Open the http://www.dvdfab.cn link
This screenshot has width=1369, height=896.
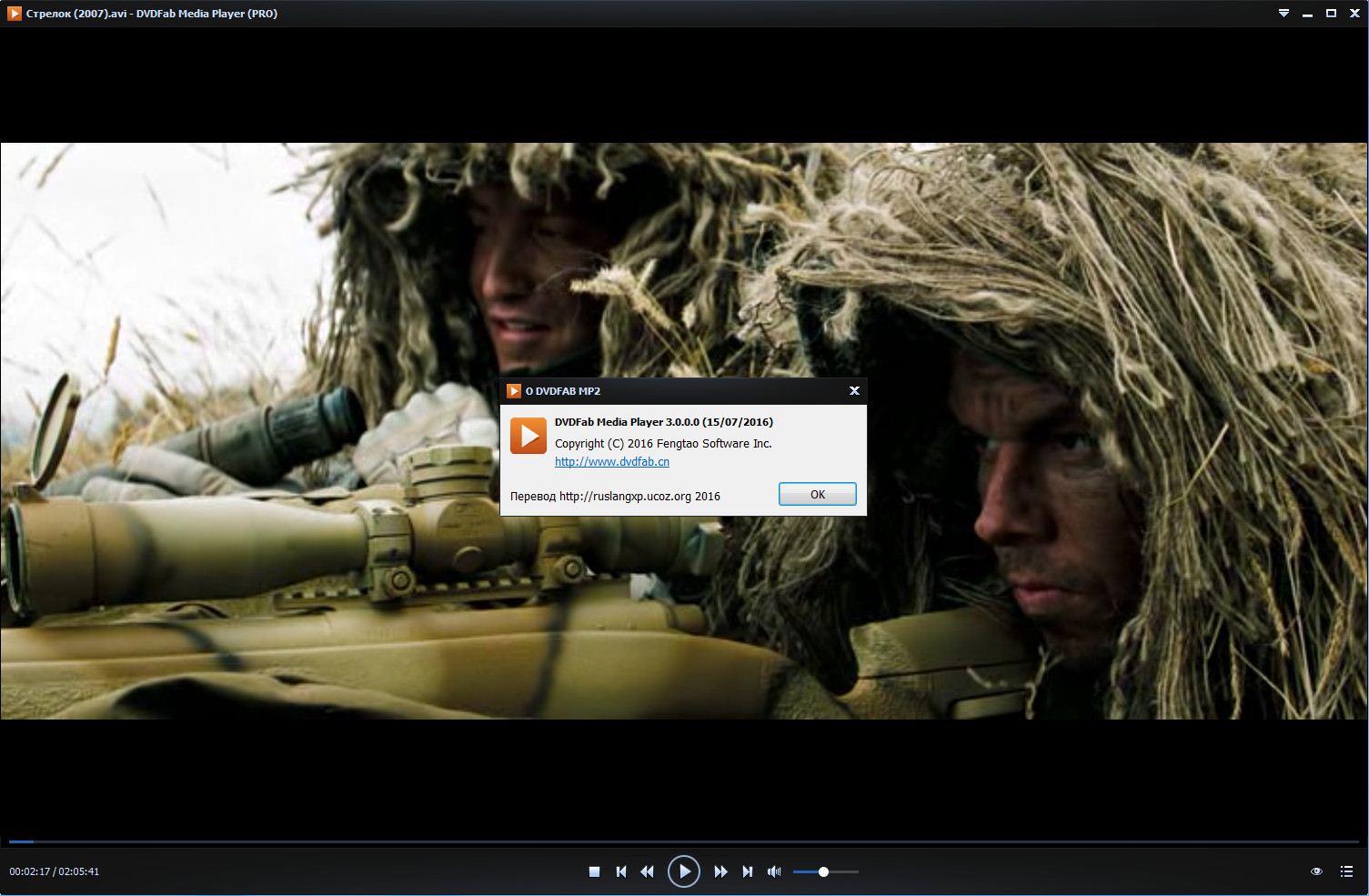pyautogui.click(x=611, y=461)
